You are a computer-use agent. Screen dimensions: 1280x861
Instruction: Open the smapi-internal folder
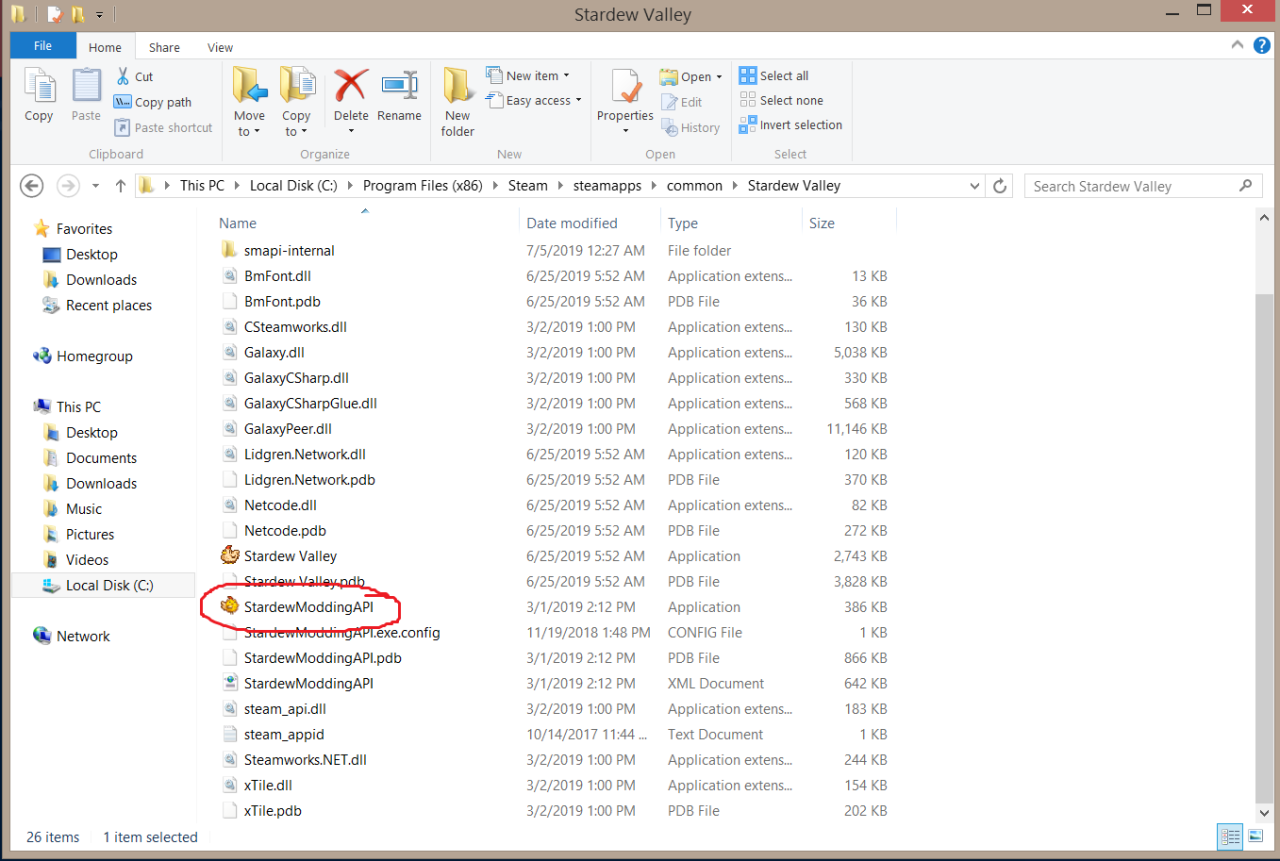click(289, 250)
